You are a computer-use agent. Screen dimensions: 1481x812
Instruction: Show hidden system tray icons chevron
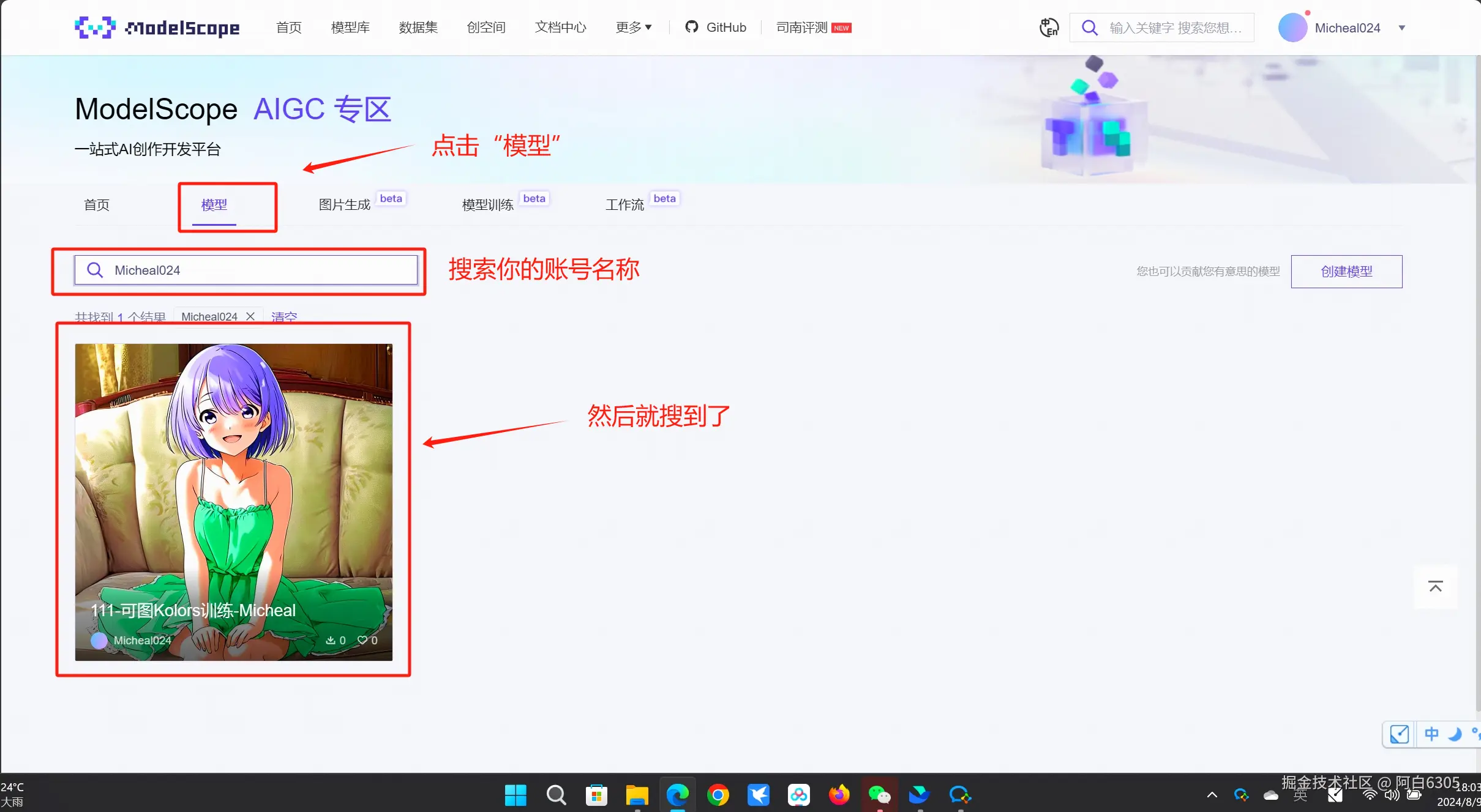[1212, 795]
